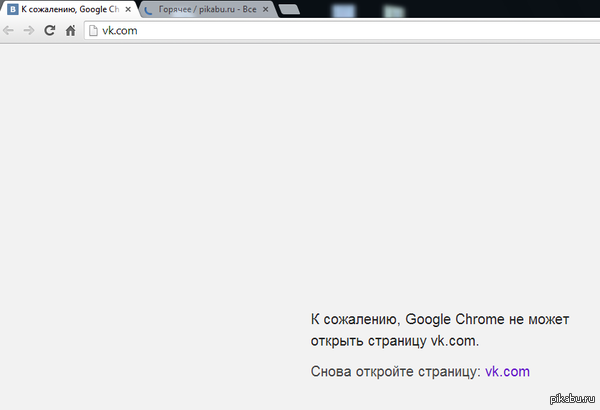
Task: Open the purple vk.com link in error message
Action: 507,372
